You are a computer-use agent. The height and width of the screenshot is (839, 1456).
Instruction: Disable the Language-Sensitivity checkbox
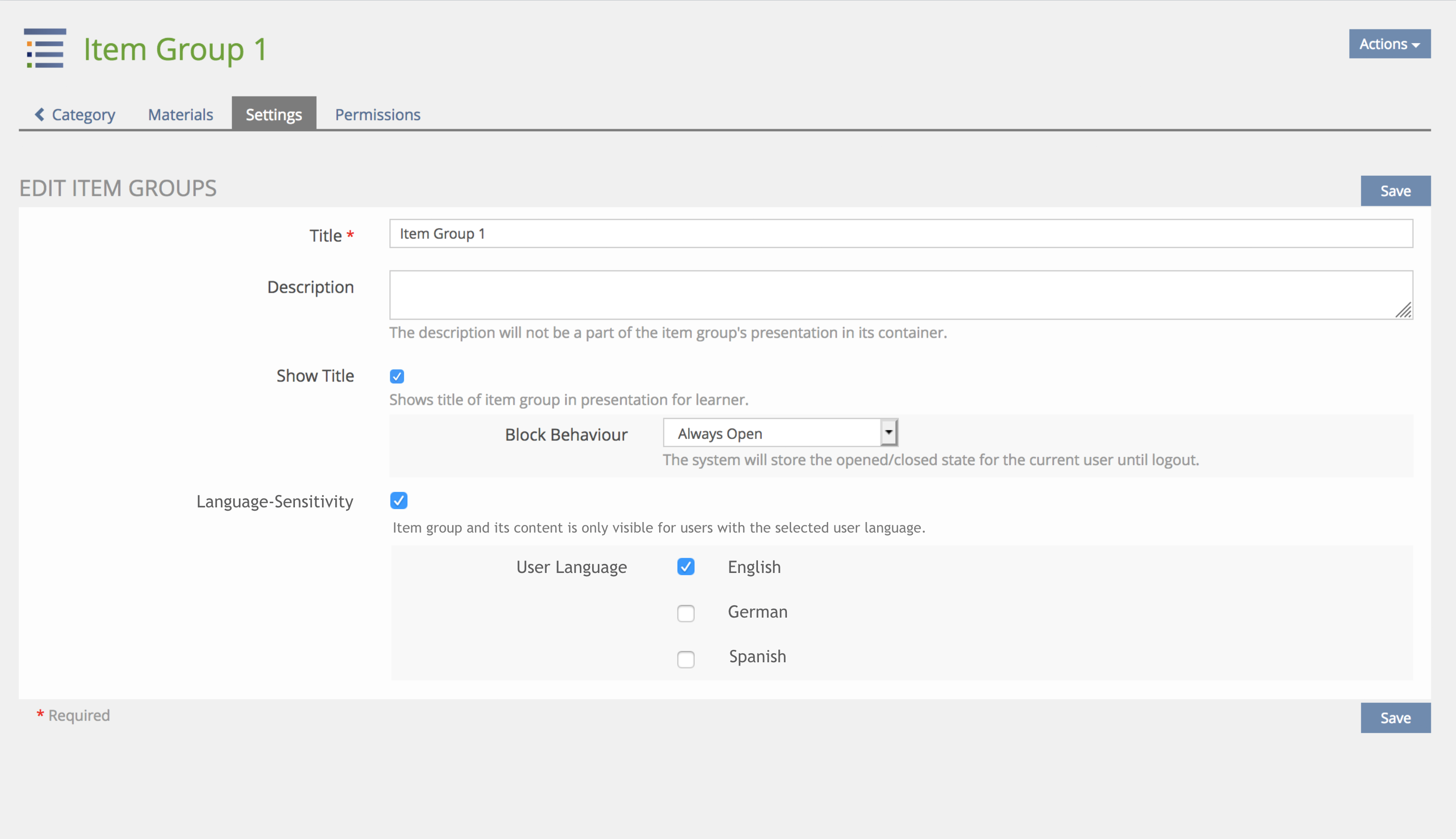pyautogui.click(x=398, y=500)
